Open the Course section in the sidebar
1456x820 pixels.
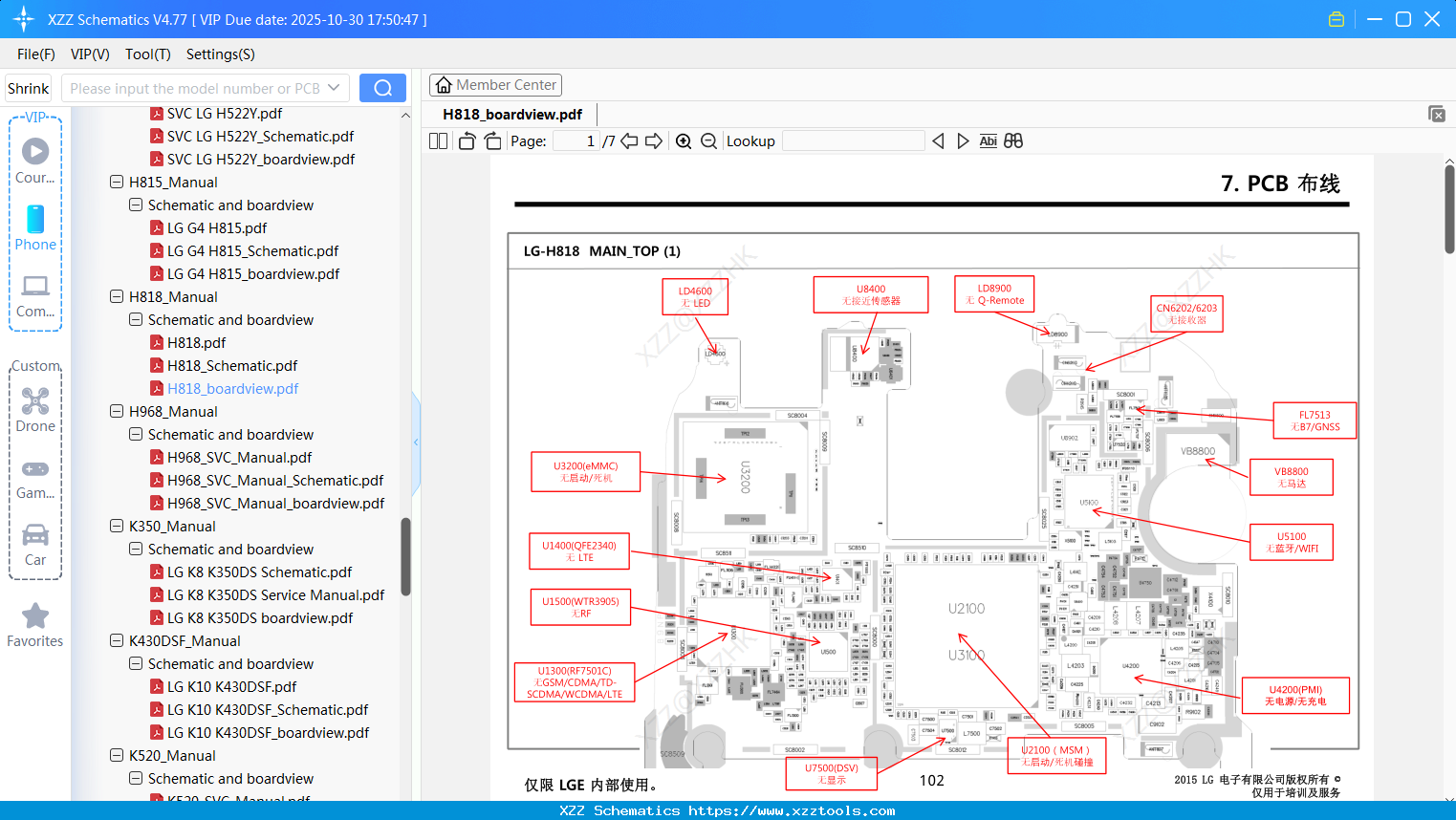coord(35,161)
